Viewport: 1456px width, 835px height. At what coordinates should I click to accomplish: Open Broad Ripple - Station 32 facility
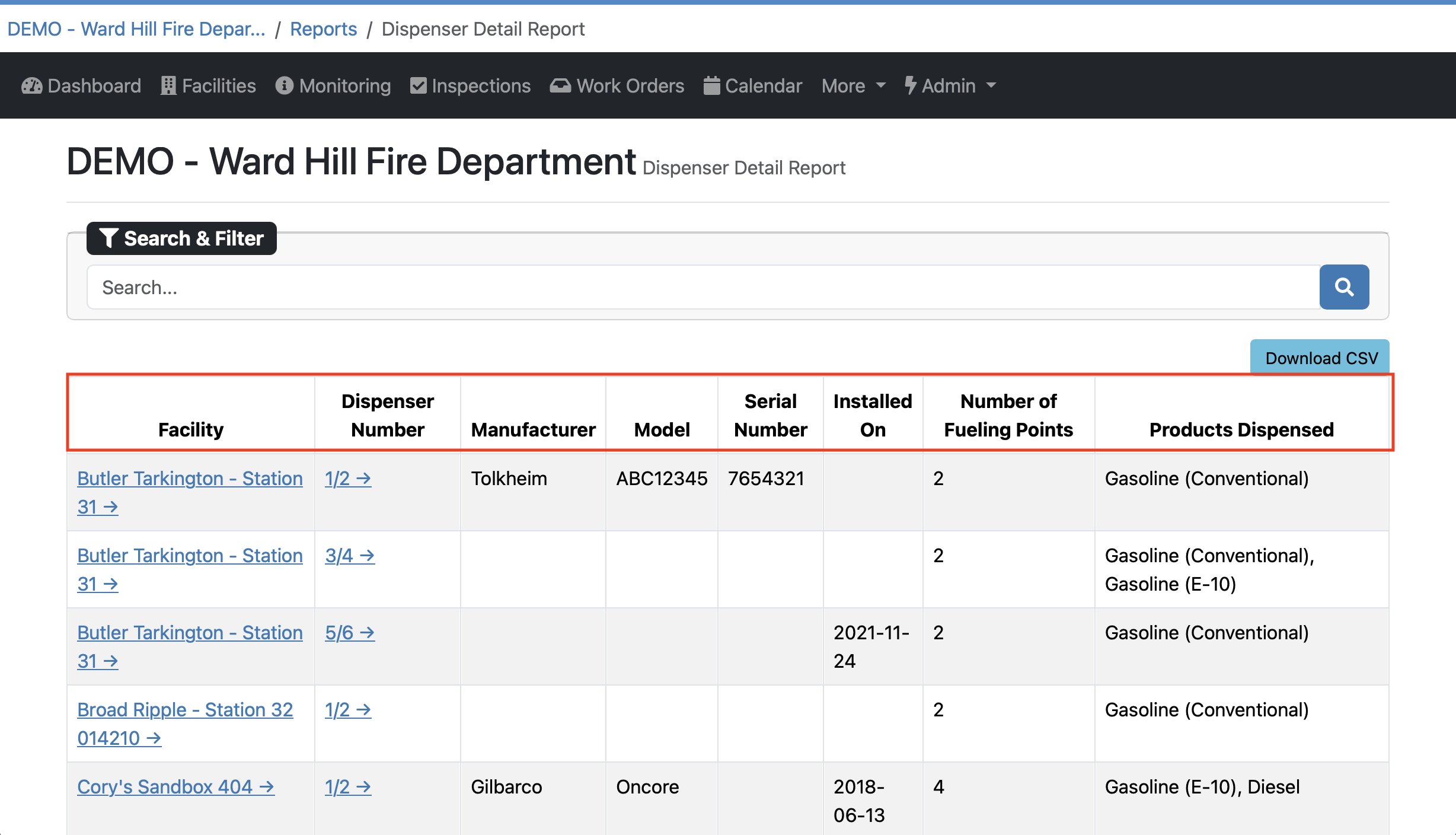tap(185, 710)
